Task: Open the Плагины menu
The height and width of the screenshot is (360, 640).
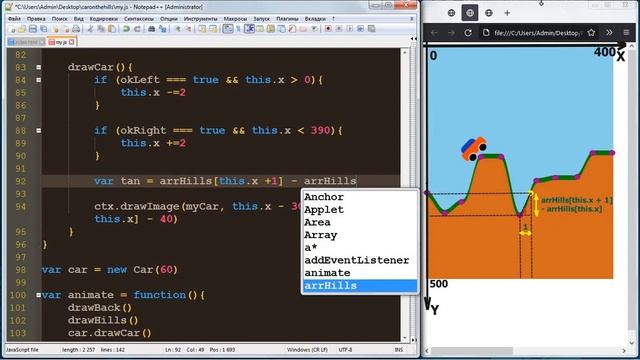Action: 287,19
